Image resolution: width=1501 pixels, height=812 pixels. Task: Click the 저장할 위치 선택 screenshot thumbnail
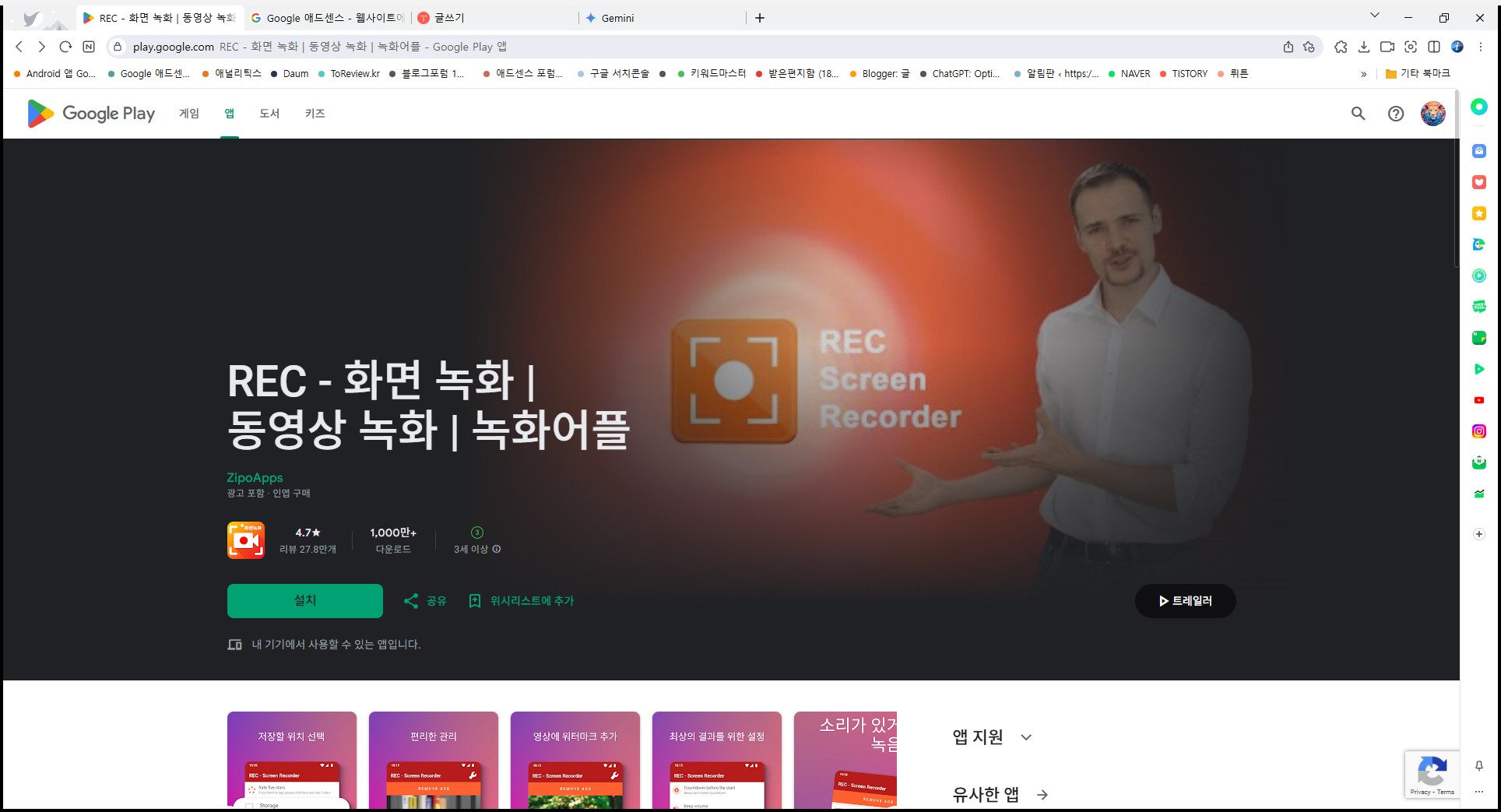click(x=291, y=761)
